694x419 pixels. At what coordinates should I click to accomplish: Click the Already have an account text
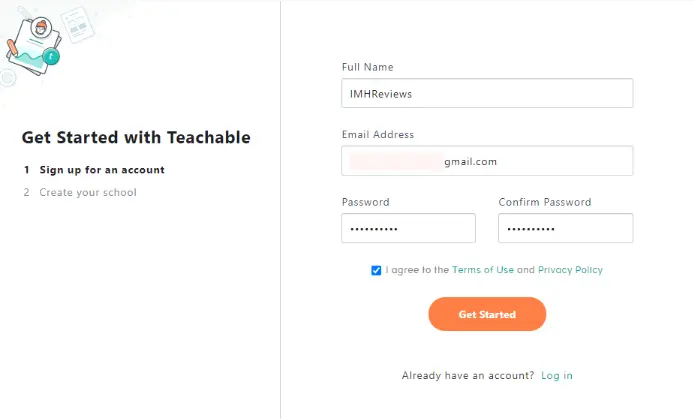click(468, 376)
